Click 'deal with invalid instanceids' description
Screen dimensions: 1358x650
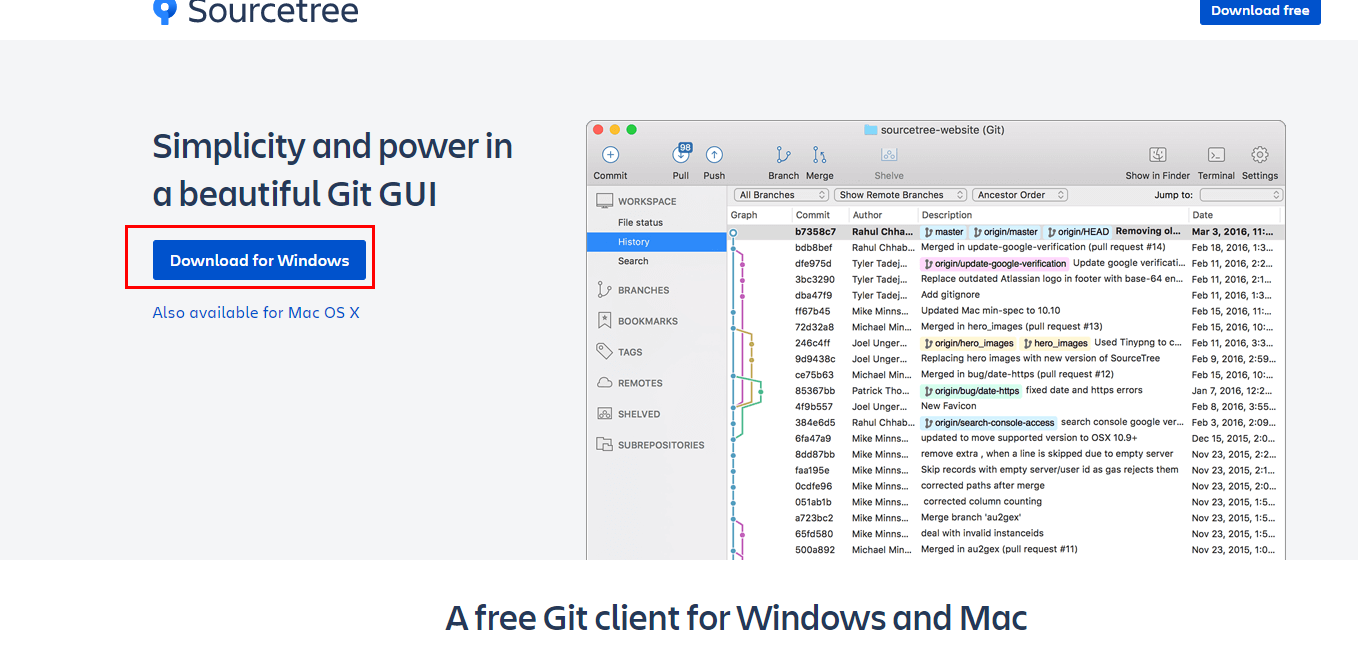[983, 534]
